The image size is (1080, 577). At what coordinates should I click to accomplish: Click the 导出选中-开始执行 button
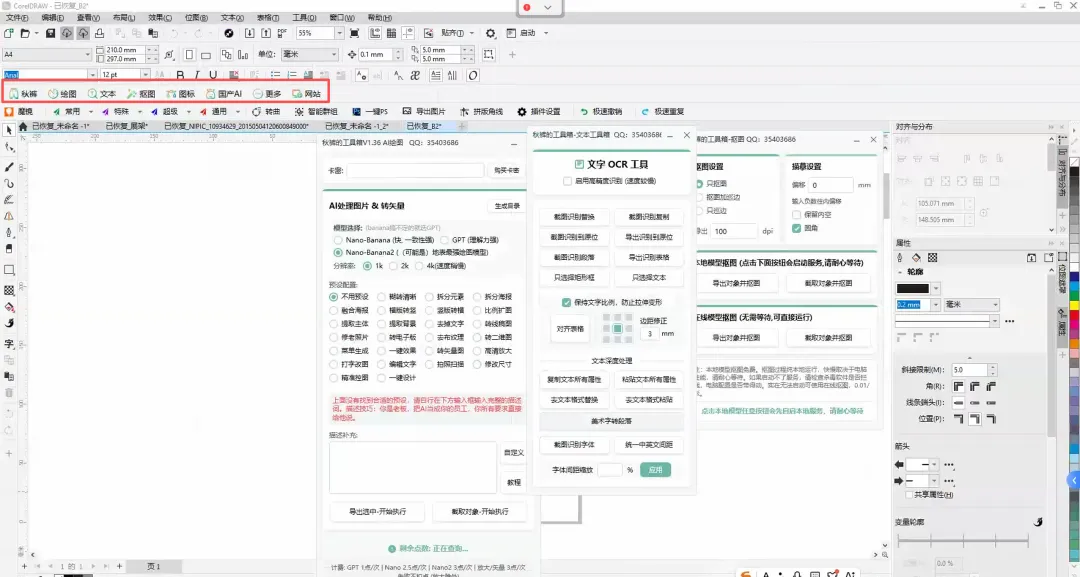[377, 512]
